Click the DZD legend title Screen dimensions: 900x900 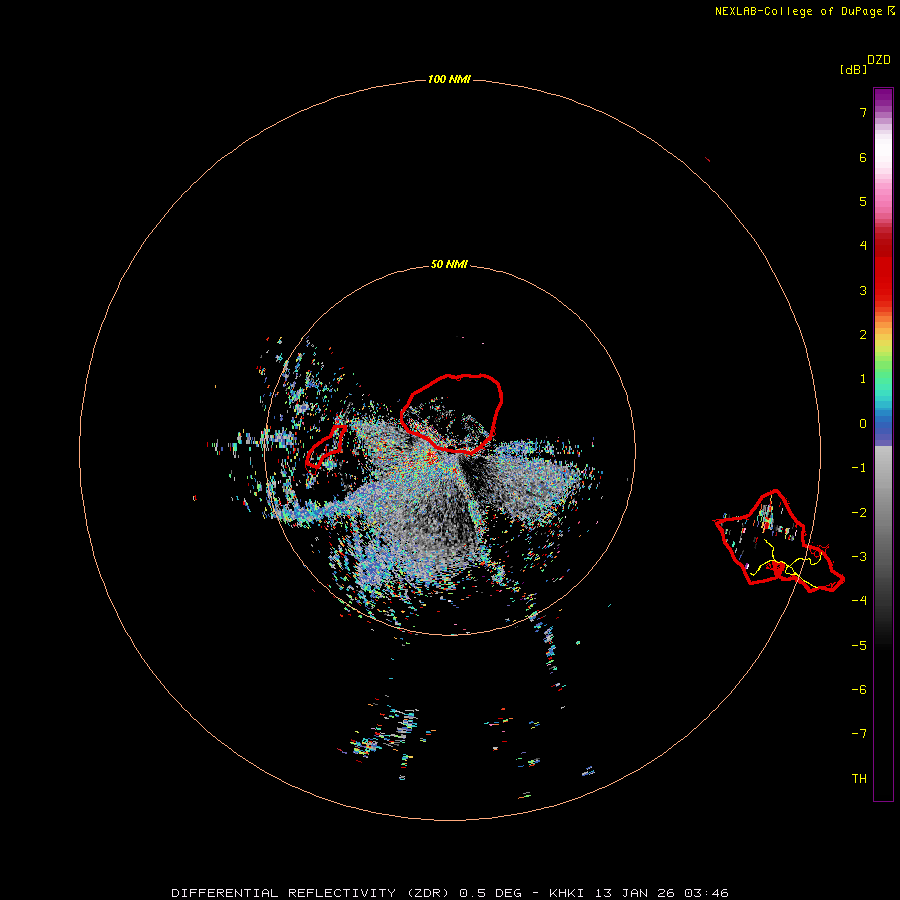[x=879, y=60]
